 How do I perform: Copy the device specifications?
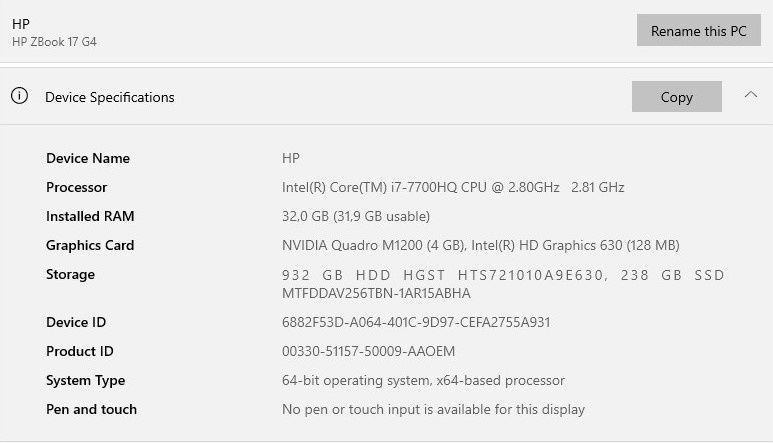tap(676, 97)
